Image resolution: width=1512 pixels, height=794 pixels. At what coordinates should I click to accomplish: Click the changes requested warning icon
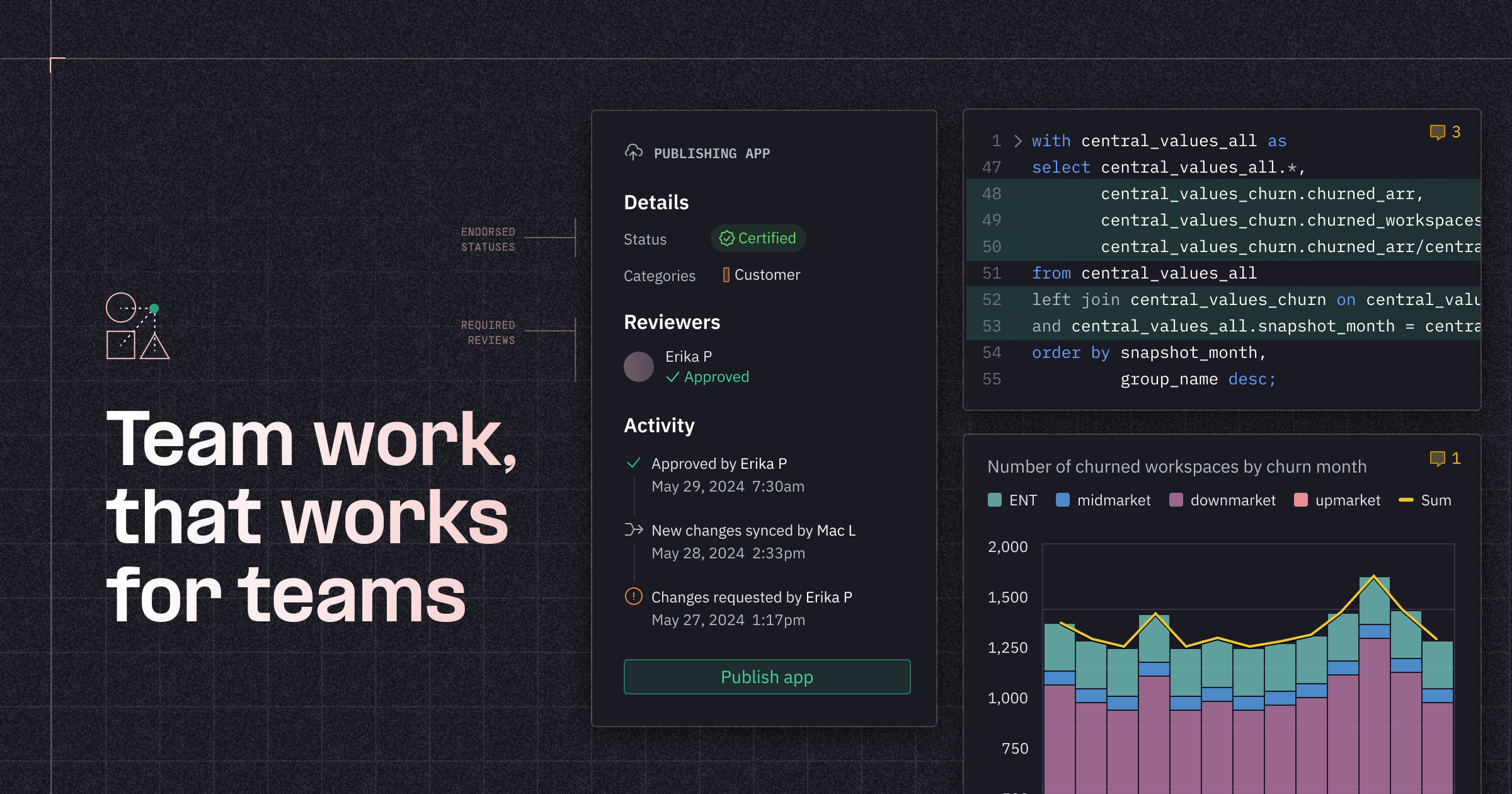click(634, 596)
